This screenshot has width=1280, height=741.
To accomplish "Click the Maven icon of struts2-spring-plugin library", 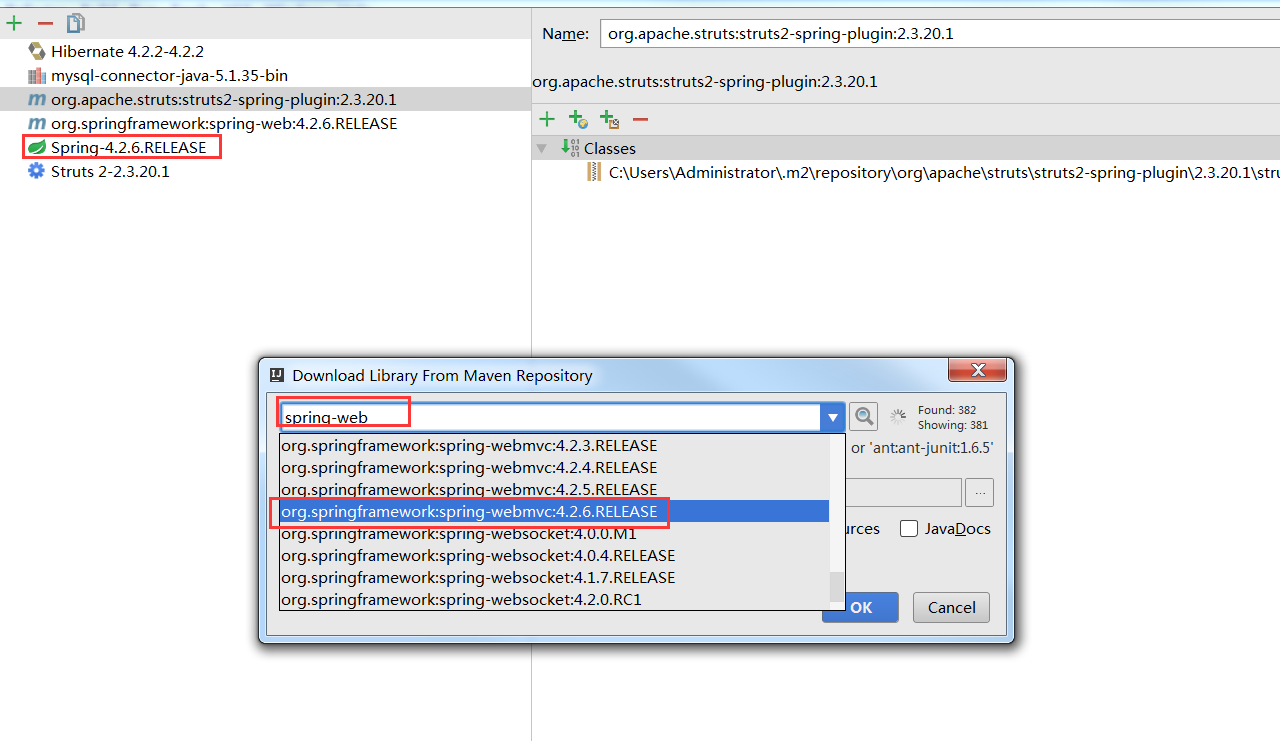I will coord(37,99).
